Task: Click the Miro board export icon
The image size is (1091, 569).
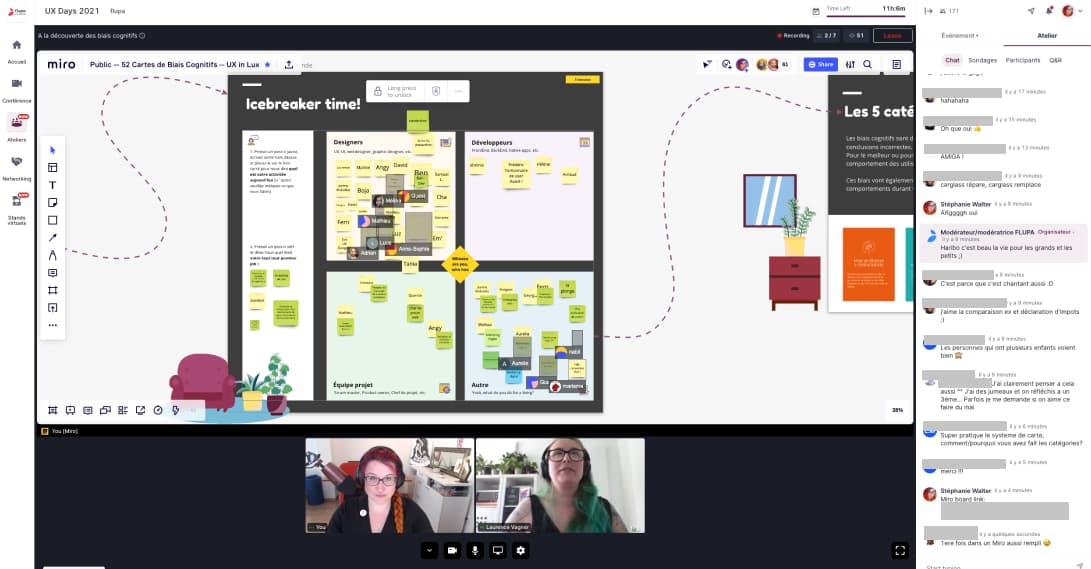Action: point(289,64)
